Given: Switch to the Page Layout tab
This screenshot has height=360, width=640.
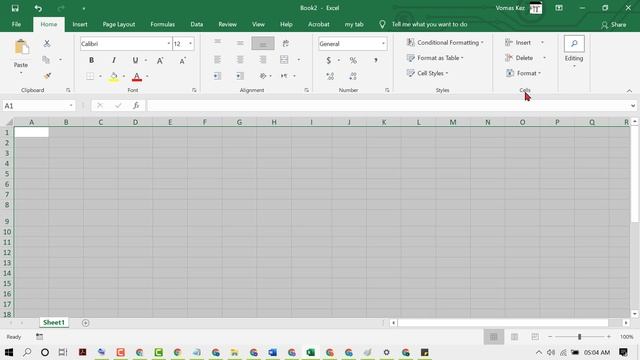Looking at the screenshot, I should 119,24.
